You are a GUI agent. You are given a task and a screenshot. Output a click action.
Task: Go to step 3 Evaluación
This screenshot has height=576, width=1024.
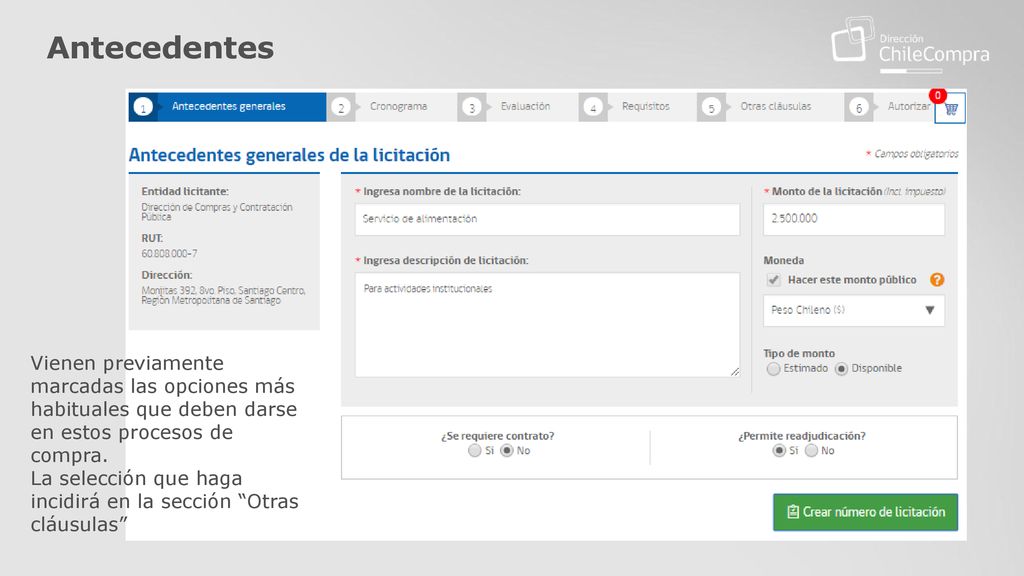coord(519,106)
